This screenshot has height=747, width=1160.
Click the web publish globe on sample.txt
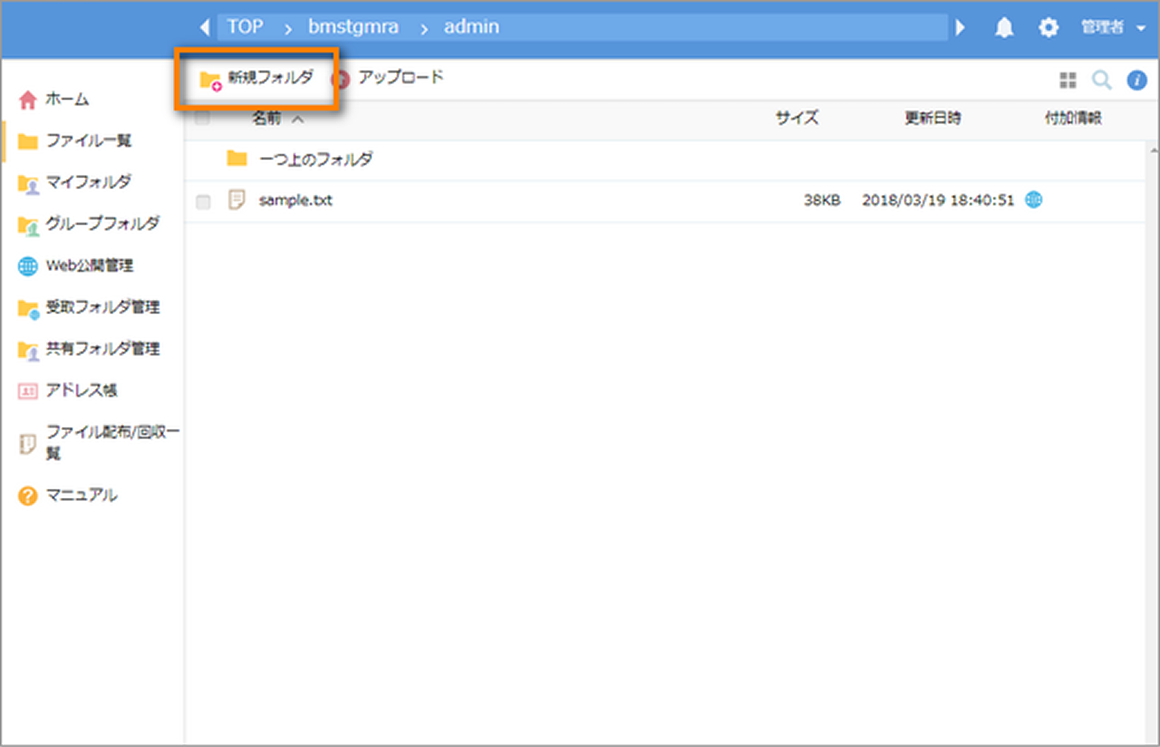(1034, 200)
